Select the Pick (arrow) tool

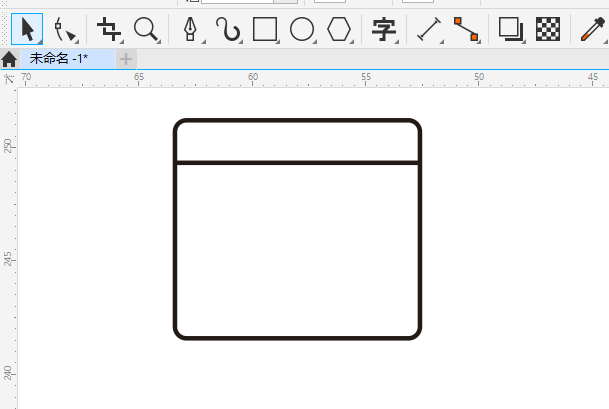click(27, 29)
